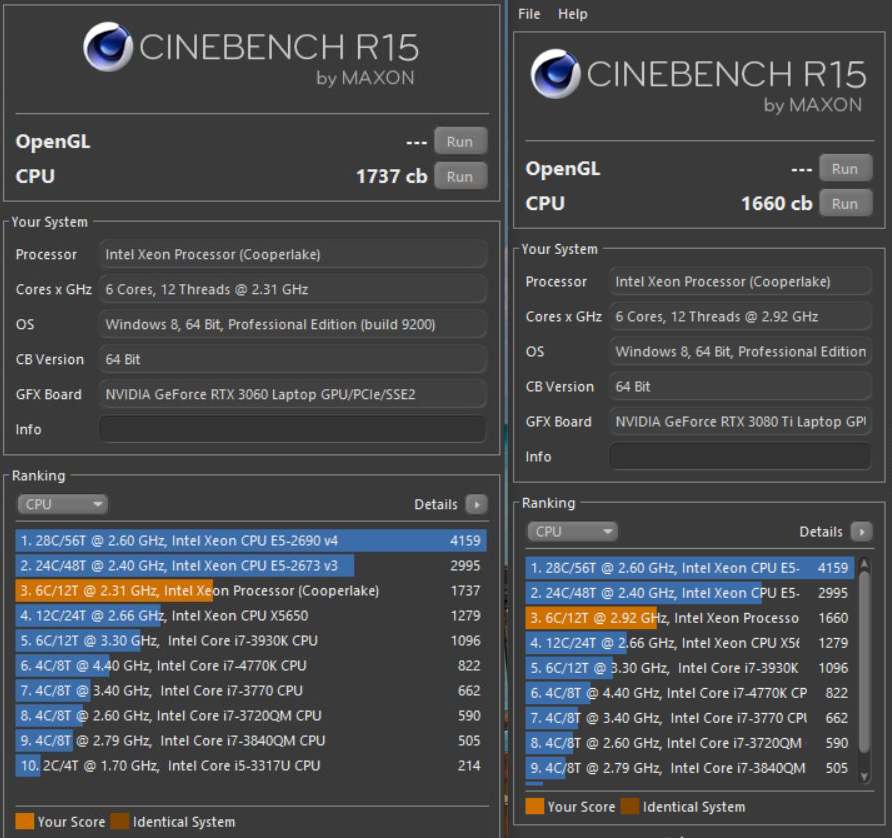Run the OpenGL test in the left window

click(460, 142)
